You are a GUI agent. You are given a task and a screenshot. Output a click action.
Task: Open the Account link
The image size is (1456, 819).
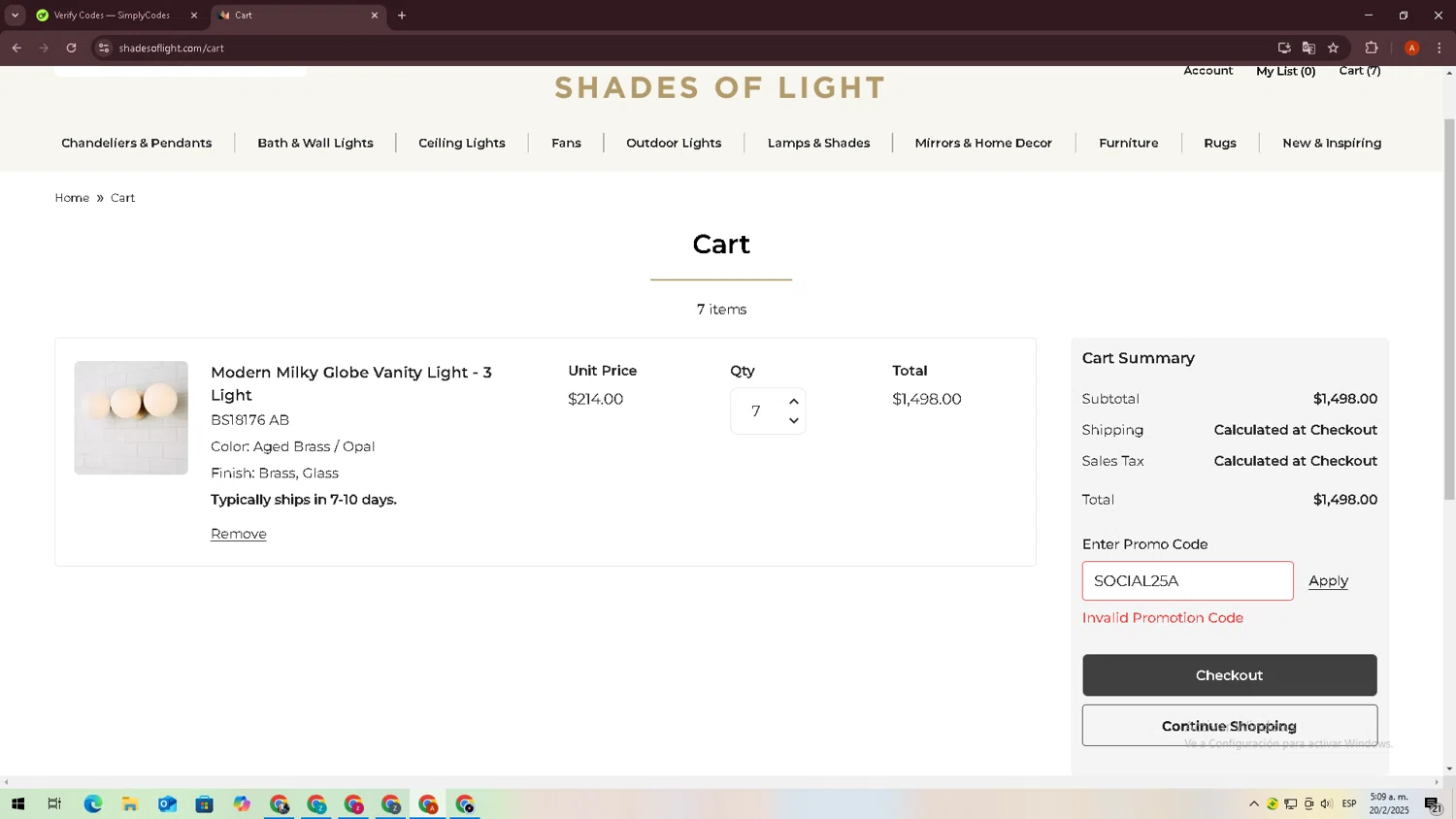pos(1208,70)
